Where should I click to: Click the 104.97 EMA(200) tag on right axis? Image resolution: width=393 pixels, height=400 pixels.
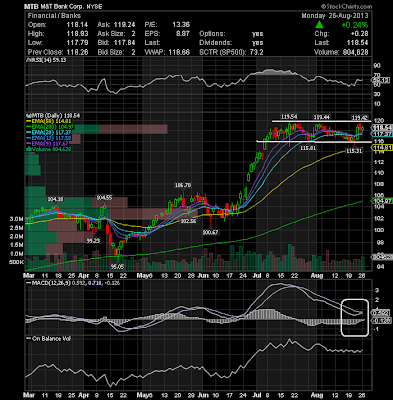click(383, 201)
